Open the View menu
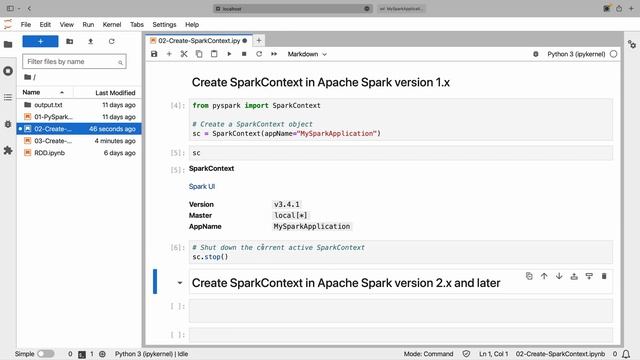Screen dimensions: 640x360 coord(67,24)
